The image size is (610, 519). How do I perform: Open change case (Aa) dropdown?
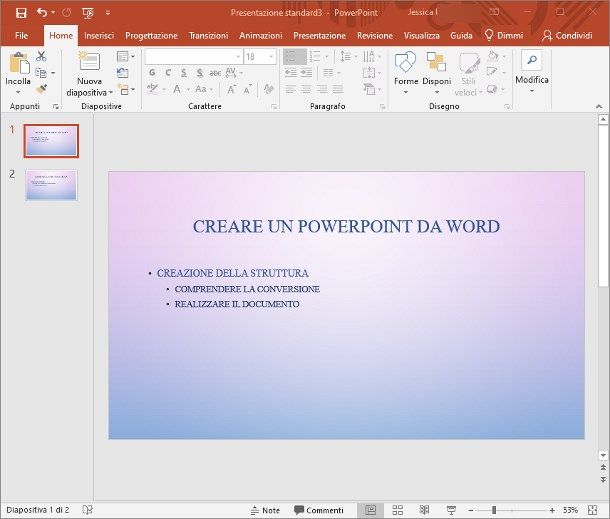(x=204, y=89)
